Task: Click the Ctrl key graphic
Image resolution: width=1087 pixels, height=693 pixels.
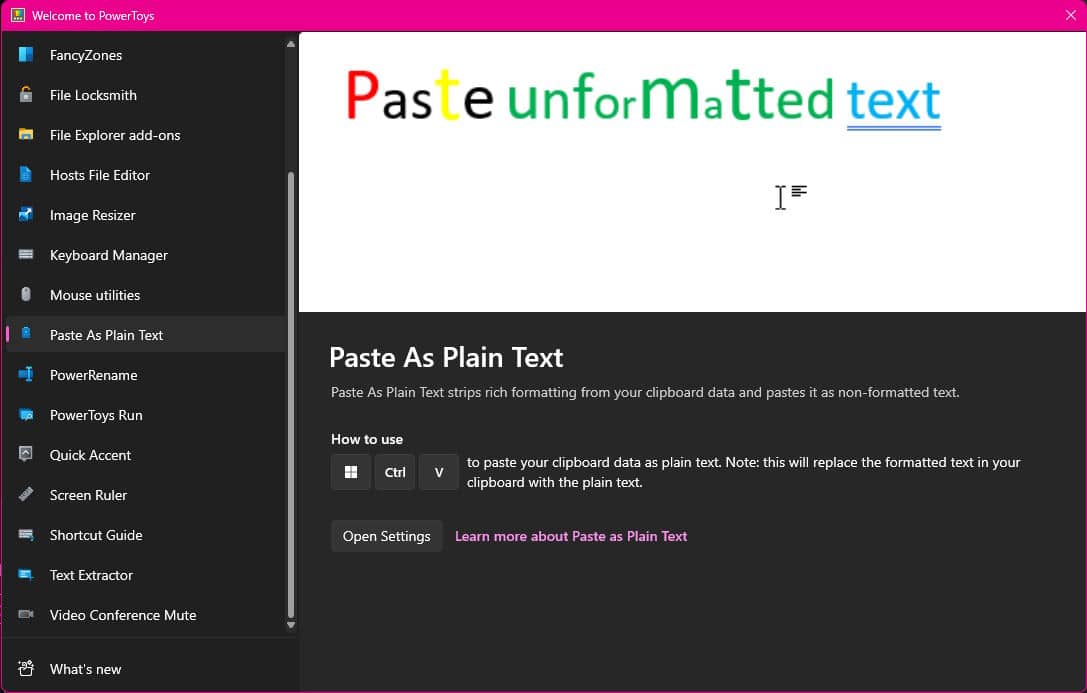Action: 394,472
